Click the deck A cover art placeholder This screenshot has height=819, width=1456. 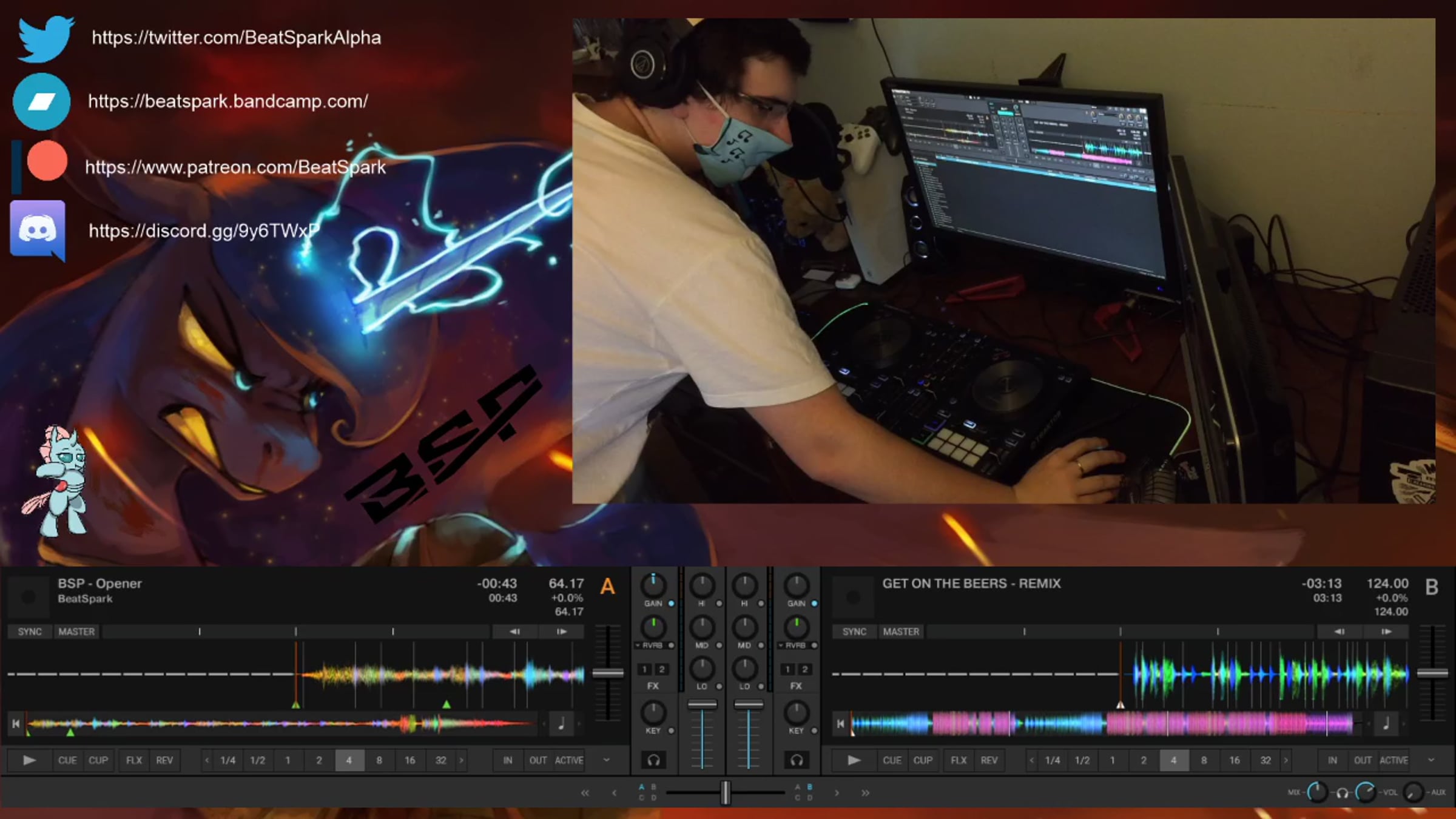pyautogui.click(x=28, y=598)
